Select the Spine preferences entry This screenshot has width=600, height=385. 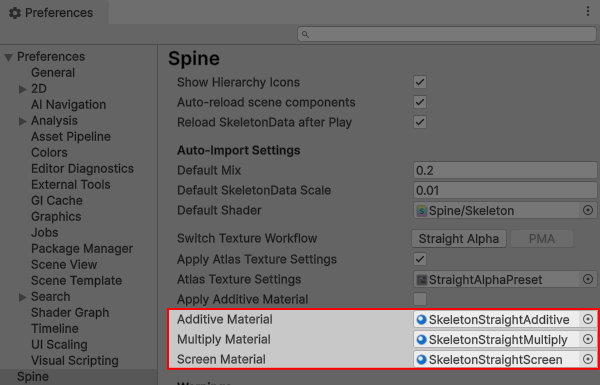(x=33, y=377)
